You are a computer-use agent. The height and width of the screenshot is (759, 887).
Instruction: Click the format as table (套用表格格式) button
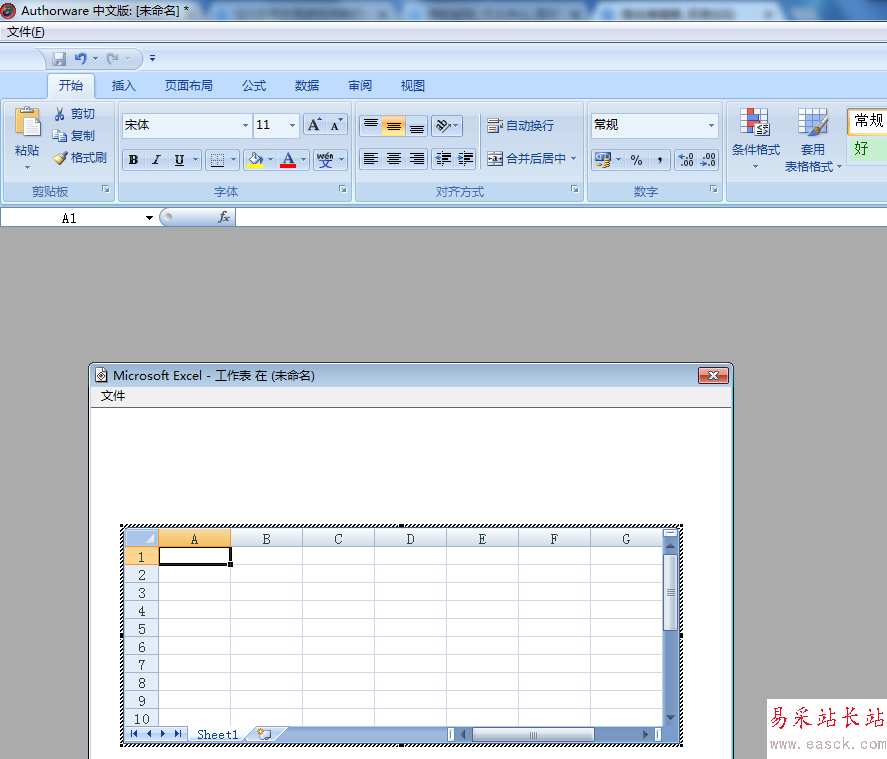click(x=813, y=141)
